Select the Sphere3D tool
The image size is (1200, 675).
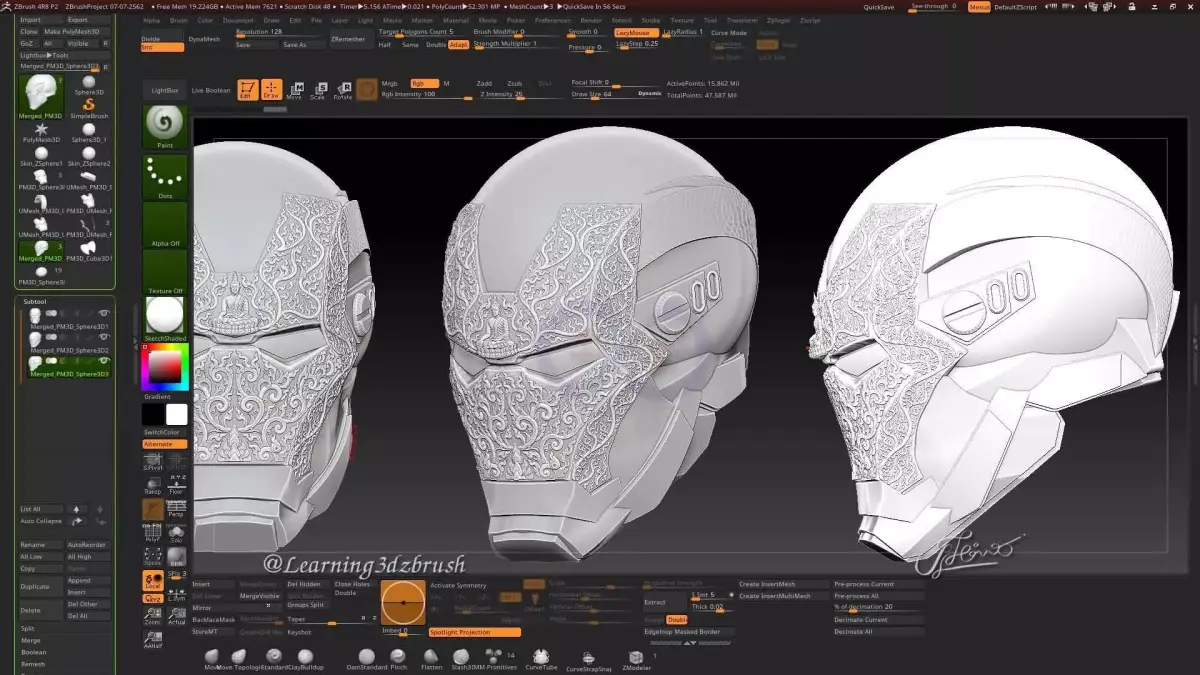point(88,85)
